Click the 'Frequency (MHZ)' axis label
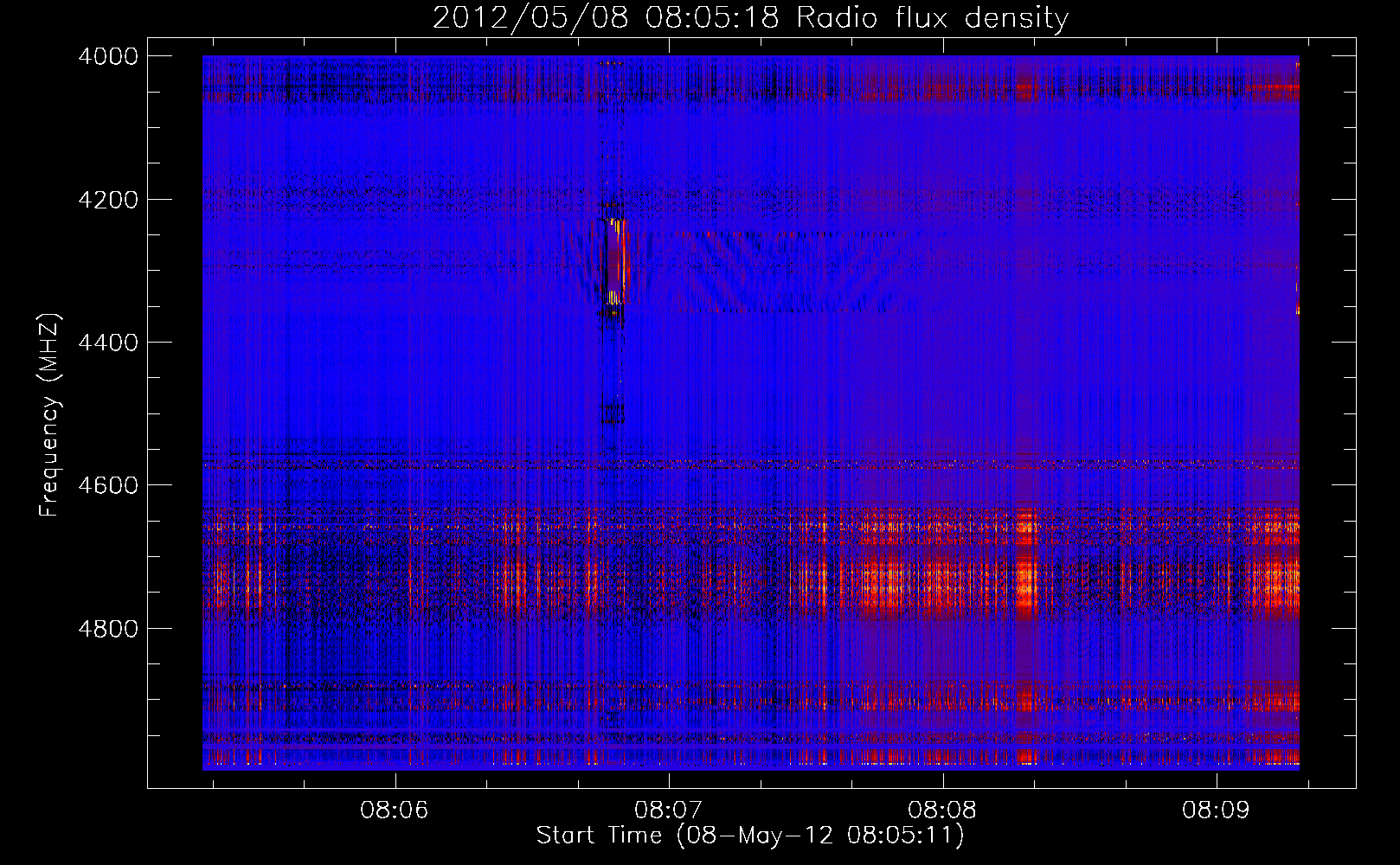1400x865 pixels. coord(50,415)
